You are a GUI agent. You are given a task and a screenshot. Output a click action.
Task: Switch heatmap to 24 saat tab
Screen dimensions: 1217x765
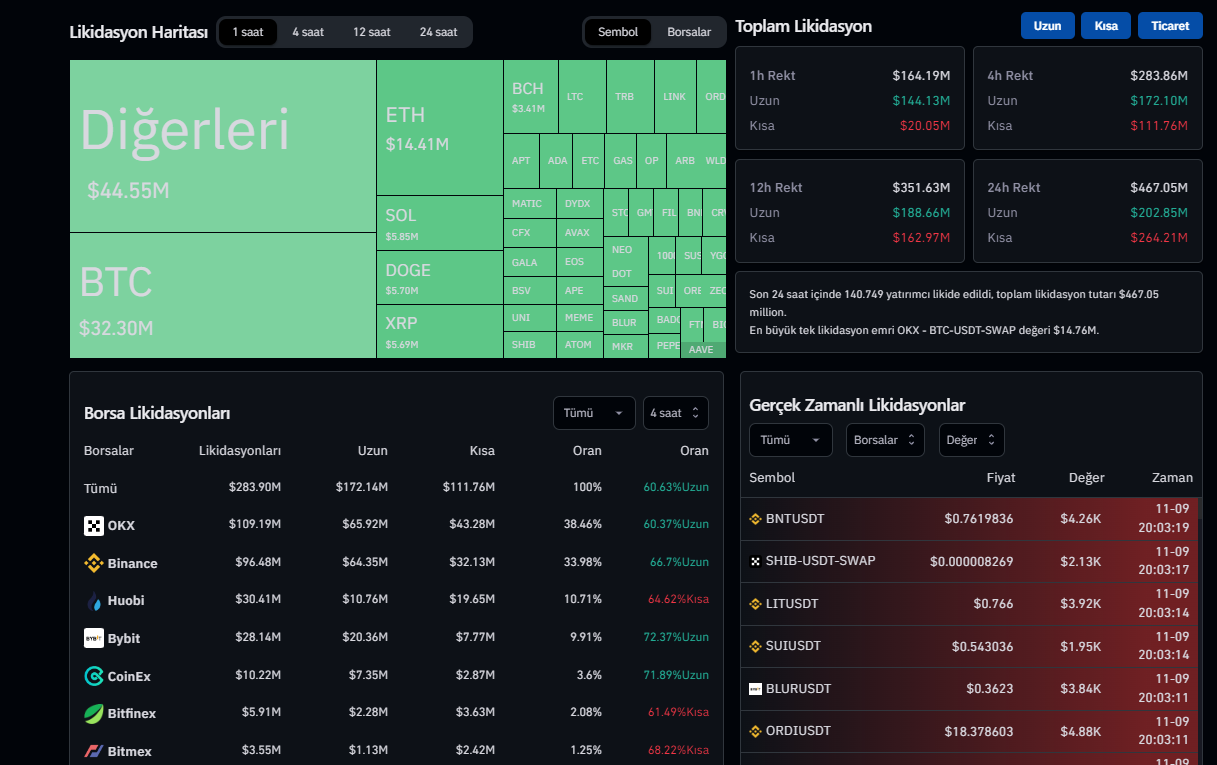tap(438, 32)
